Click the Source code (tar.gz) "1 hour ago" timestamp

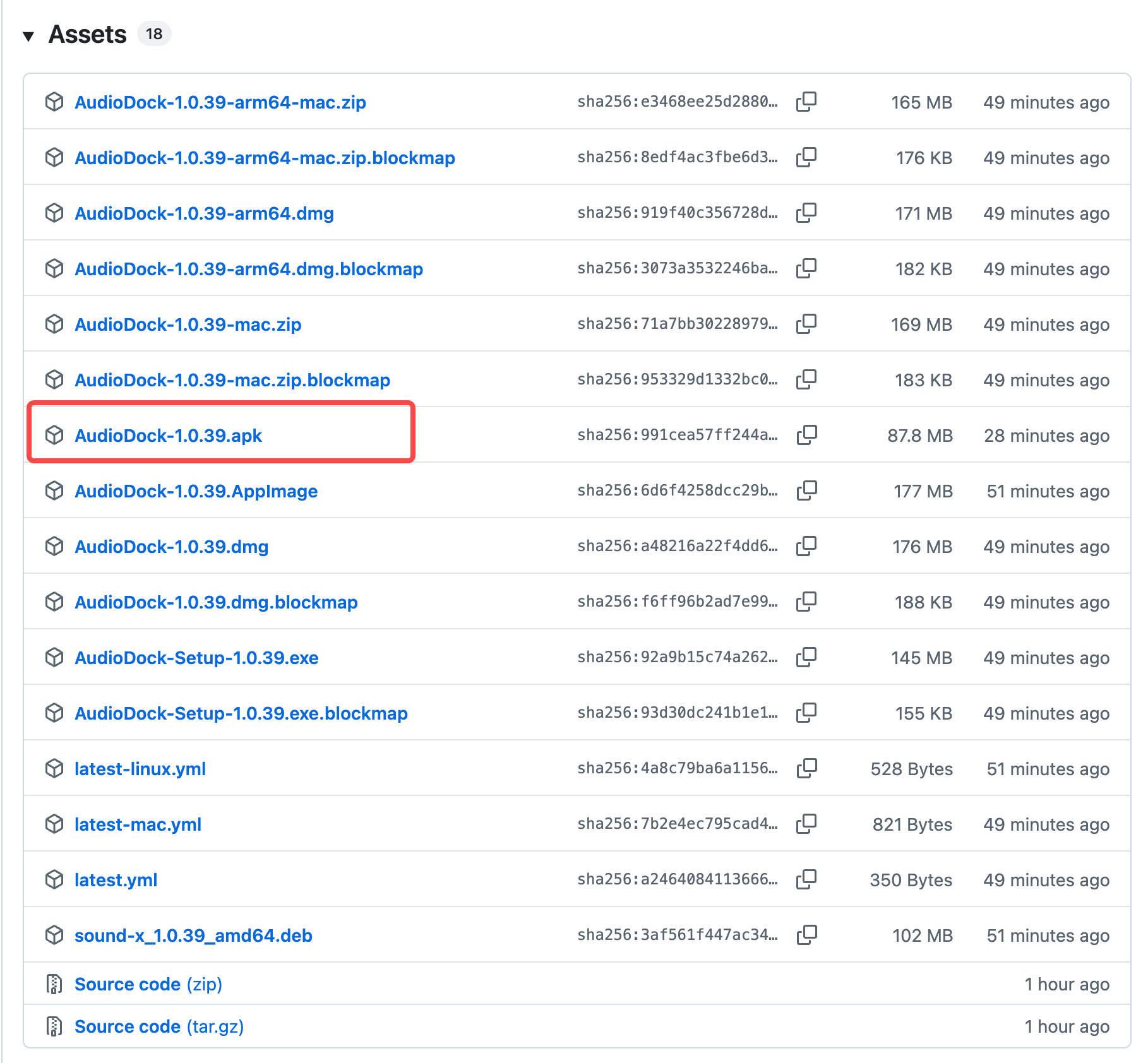tap(1067, 1026)
